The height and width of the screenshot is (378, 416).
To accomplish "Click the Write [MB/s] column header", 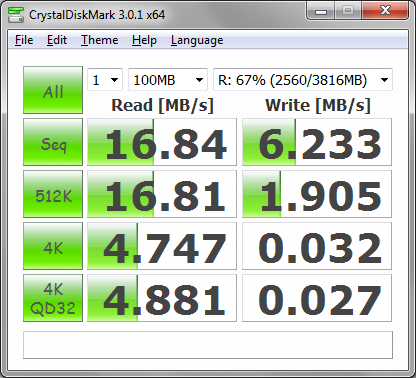I will pyautogui.click(x=318, y=105).
